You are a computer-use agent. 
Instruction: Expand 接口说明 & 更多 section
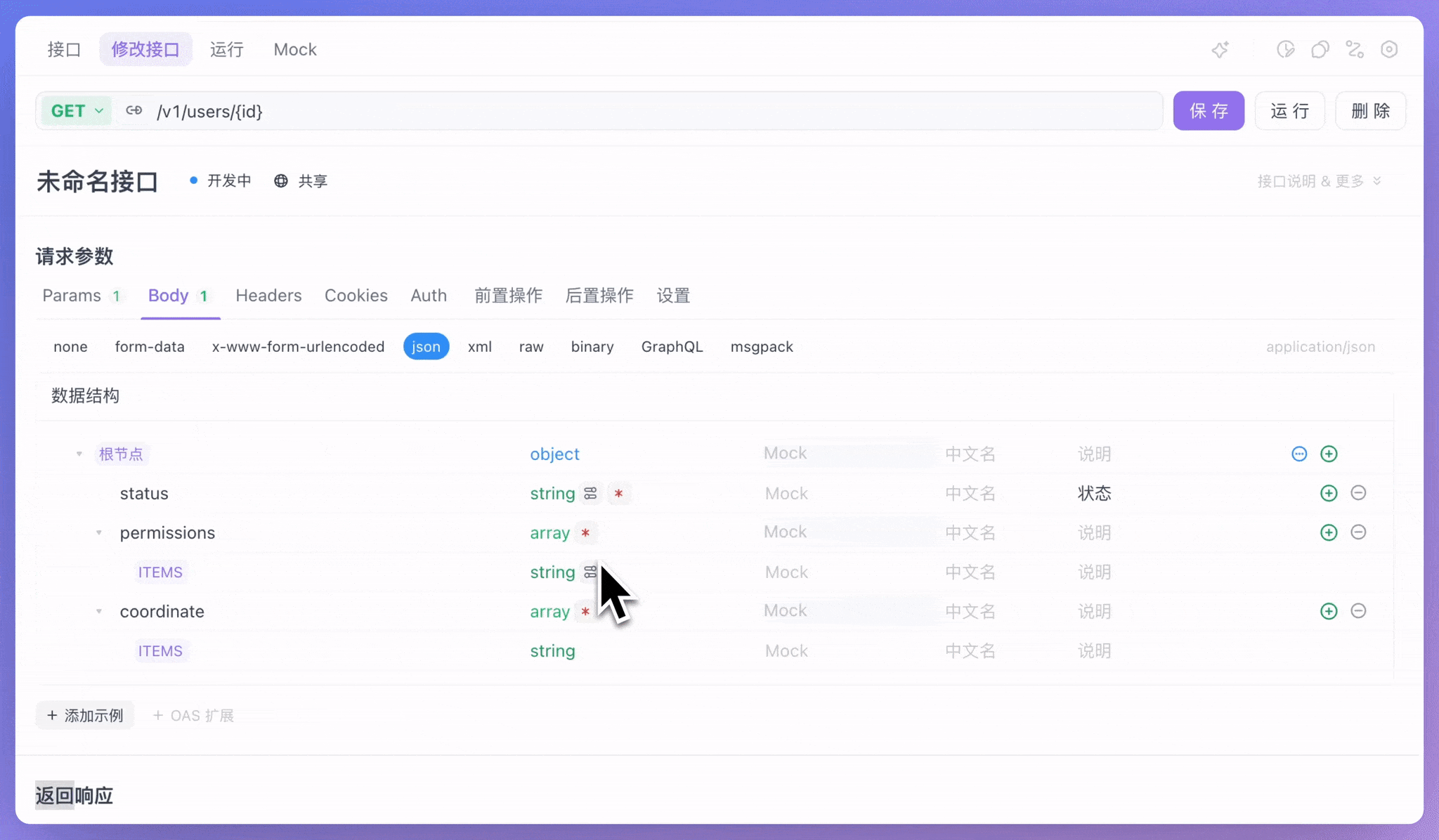(1318, 181)
